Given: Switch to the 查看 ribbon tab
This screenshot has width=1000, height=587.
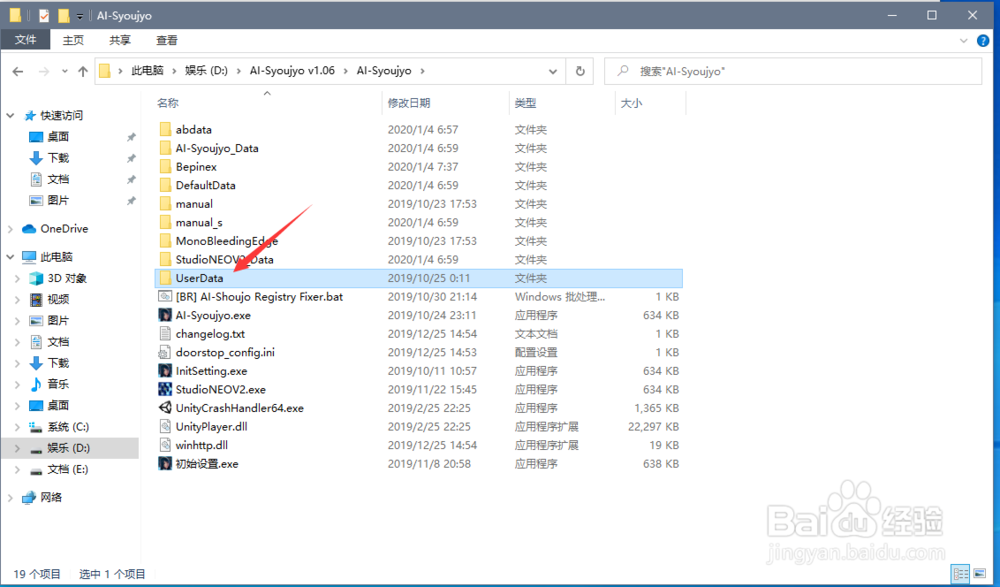Looking at the screenshot, I should (167, 40).
